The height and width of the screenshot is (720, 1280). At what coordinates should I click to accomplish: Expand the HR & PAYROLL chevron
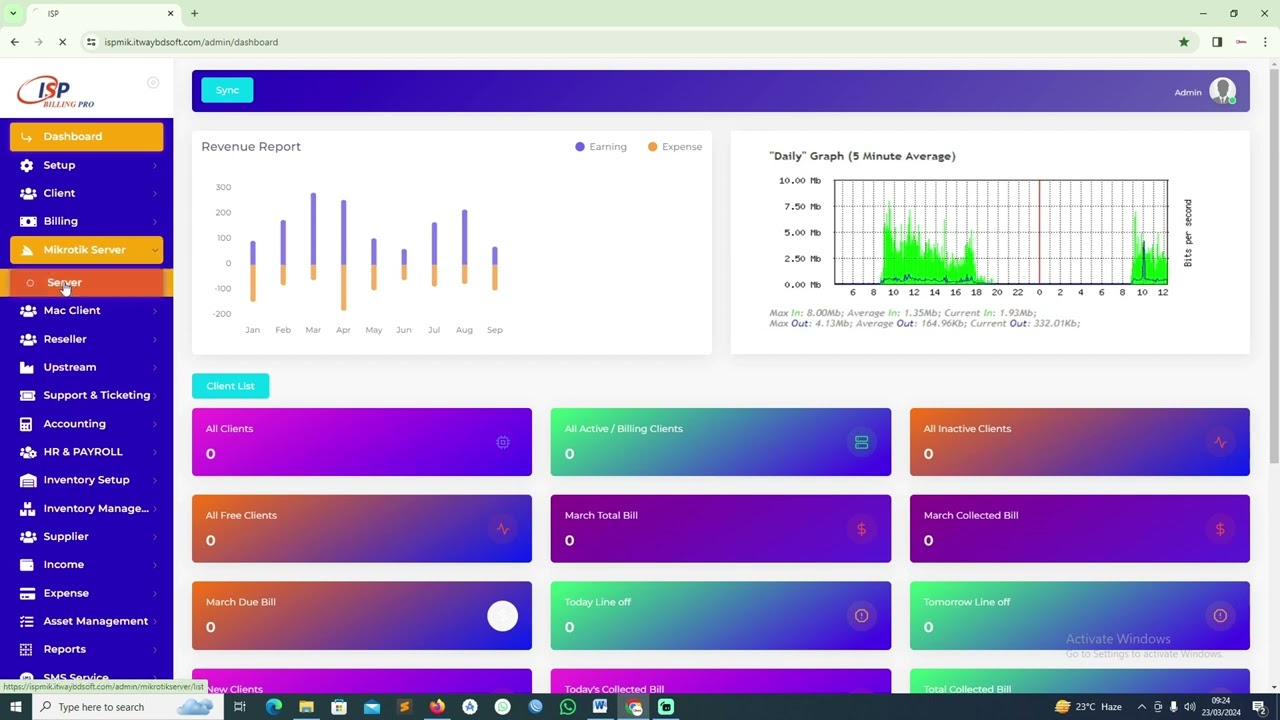155,452
